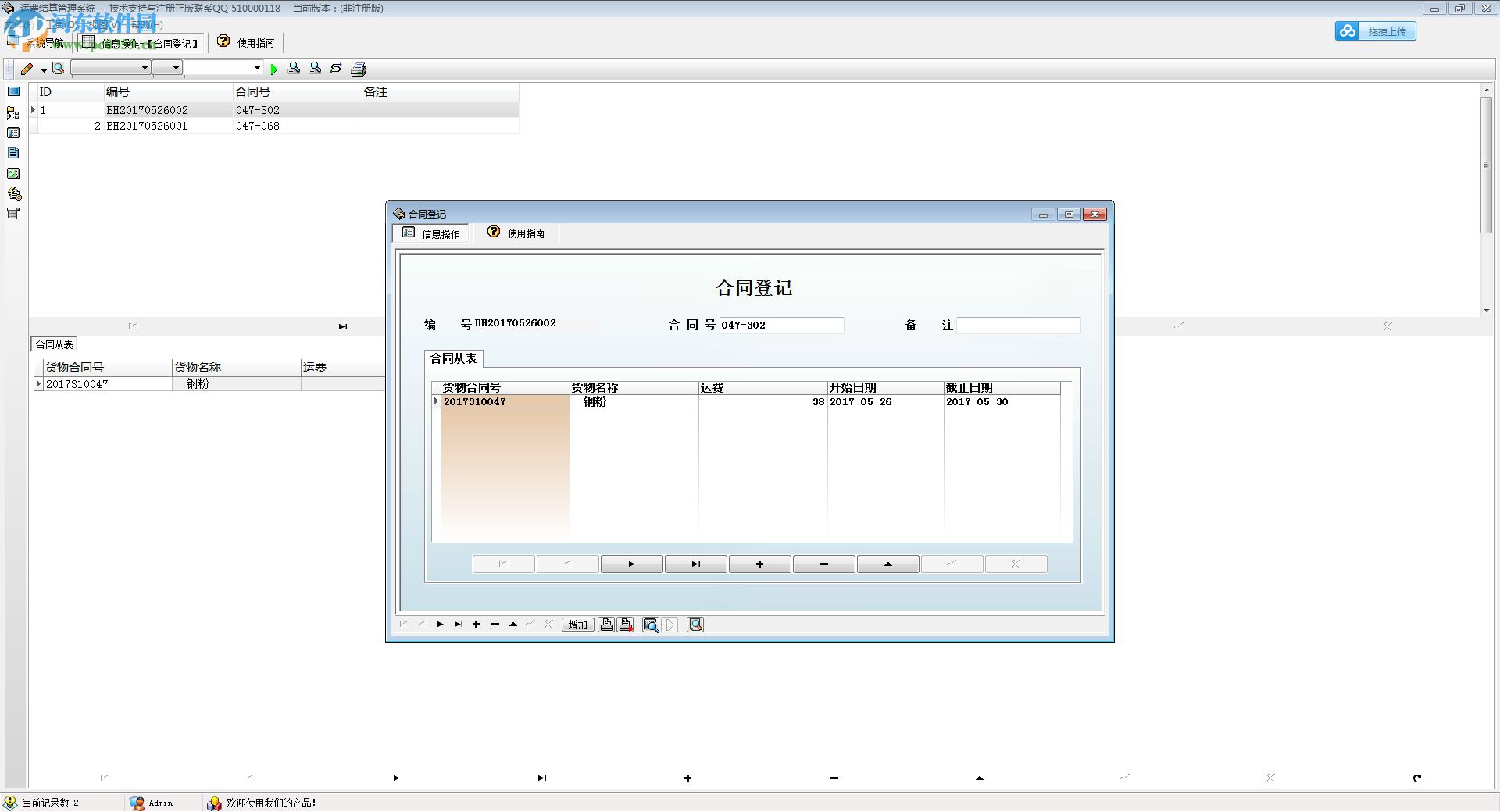This screenshot has height=812, width=1500.
Task: Switch to the 合同从表 tab
Action: click(x=455, y=359)
